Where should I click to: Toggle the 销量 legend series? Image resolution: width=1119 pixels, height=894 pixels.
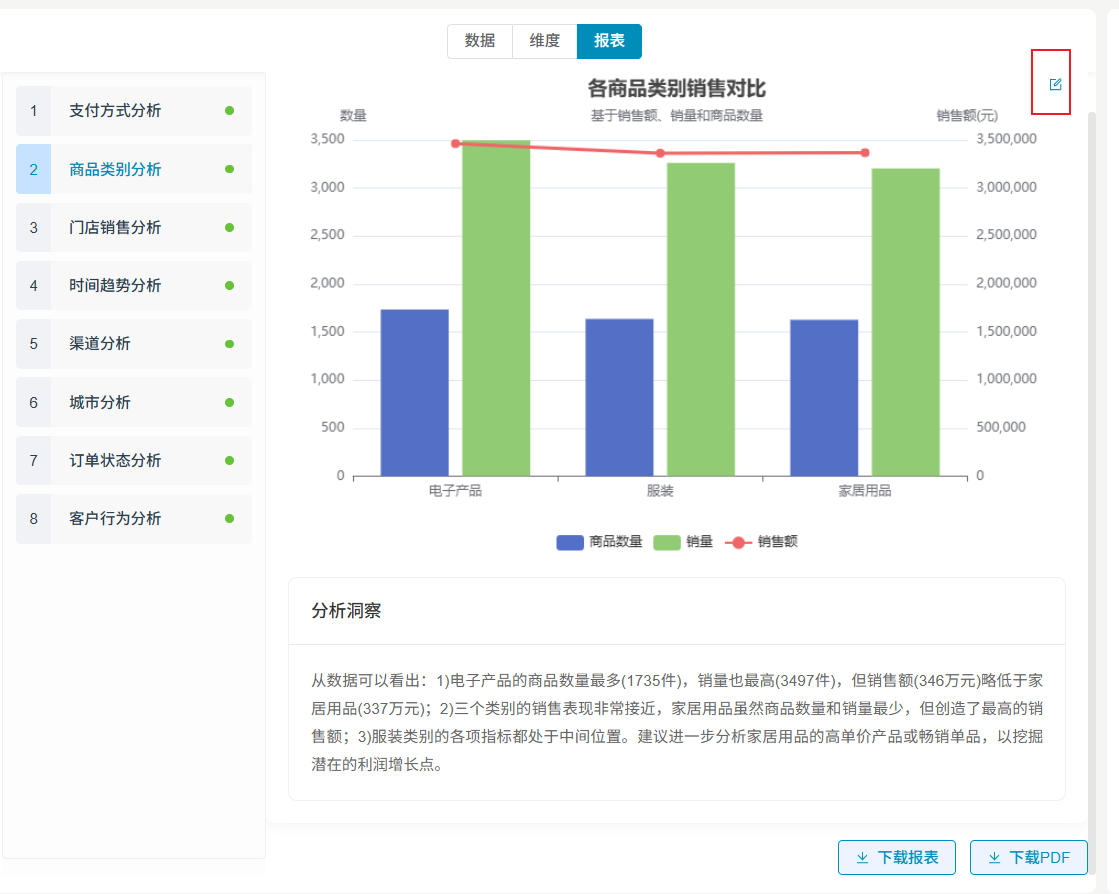[x=683, y=542]
